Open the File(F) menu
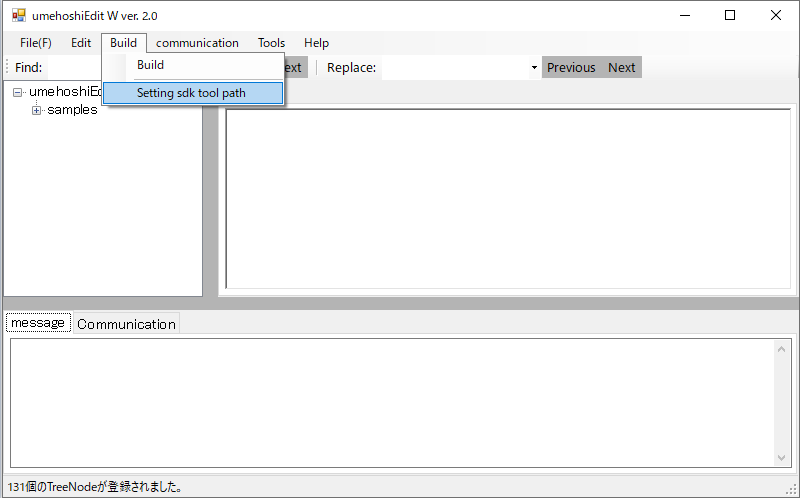Viewport: 800px width, 498px height. tap(35, 43)
